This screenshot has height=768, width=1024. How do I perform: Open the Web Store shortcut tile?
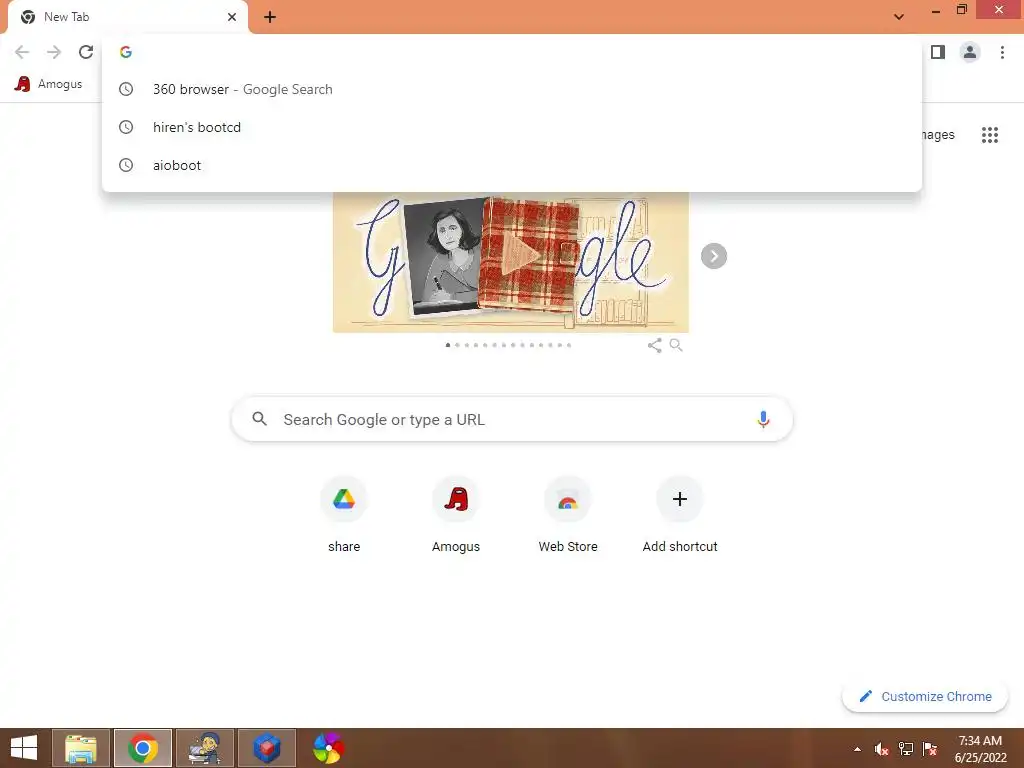click(x=568, y=515)
